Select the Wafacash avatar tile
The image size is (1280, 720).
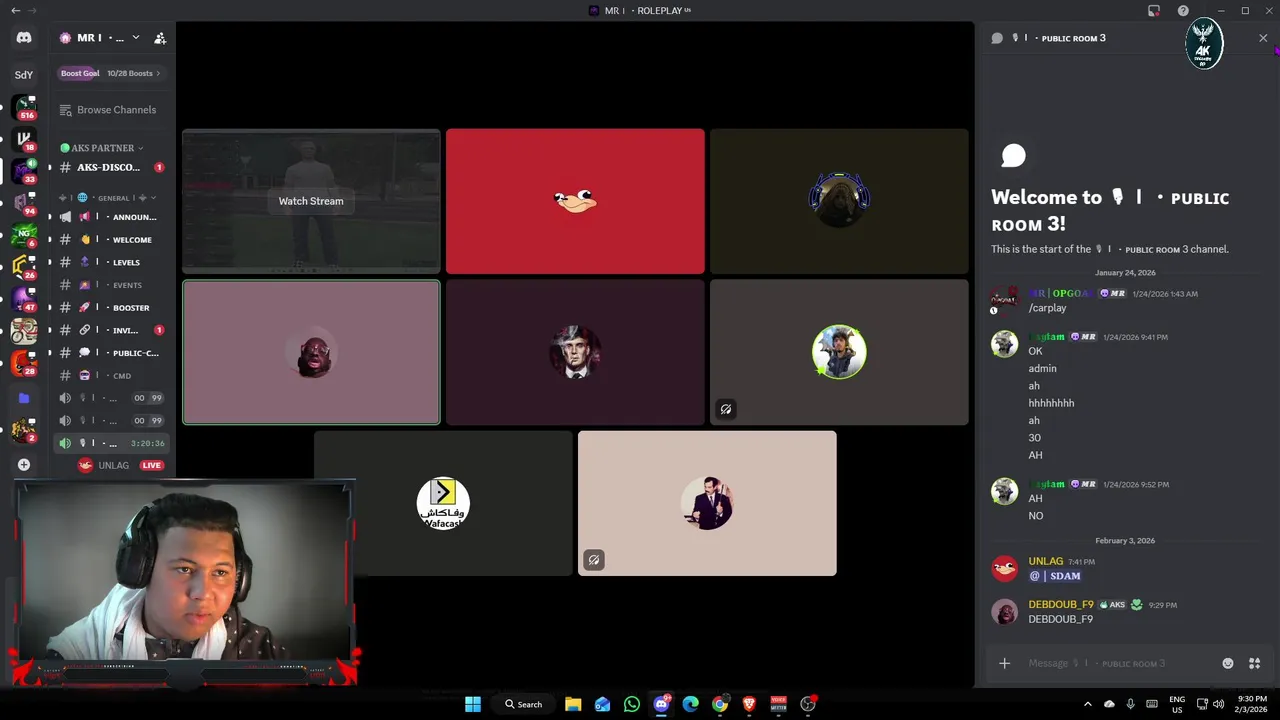tap(443, 503)
